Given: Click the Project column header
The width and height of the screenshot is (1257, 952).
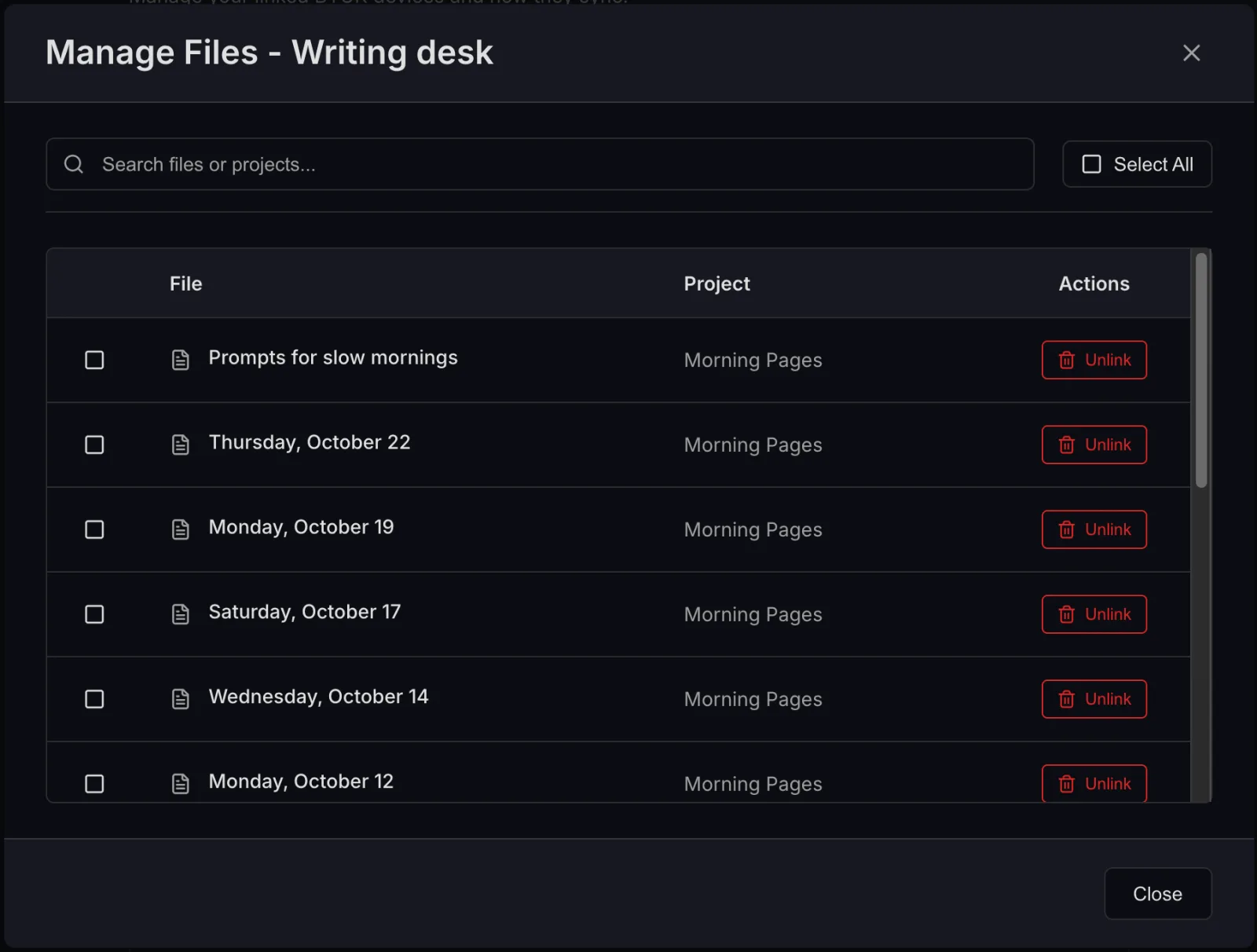Looking at the screenshot, I should [716, 284].
